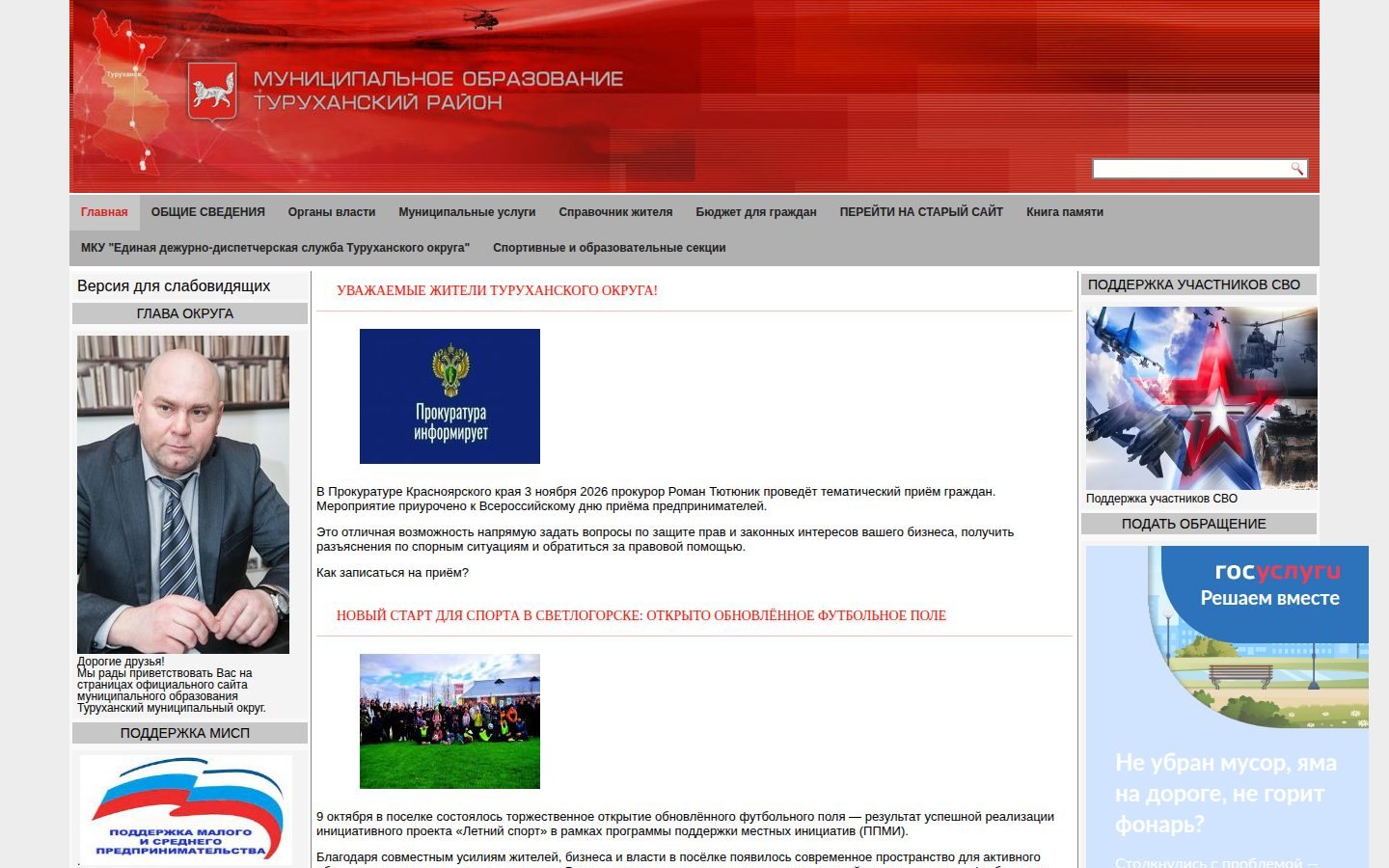Open the district head's portrait photo
Screen dimensions: 1389x868
[x=183, y=495]
